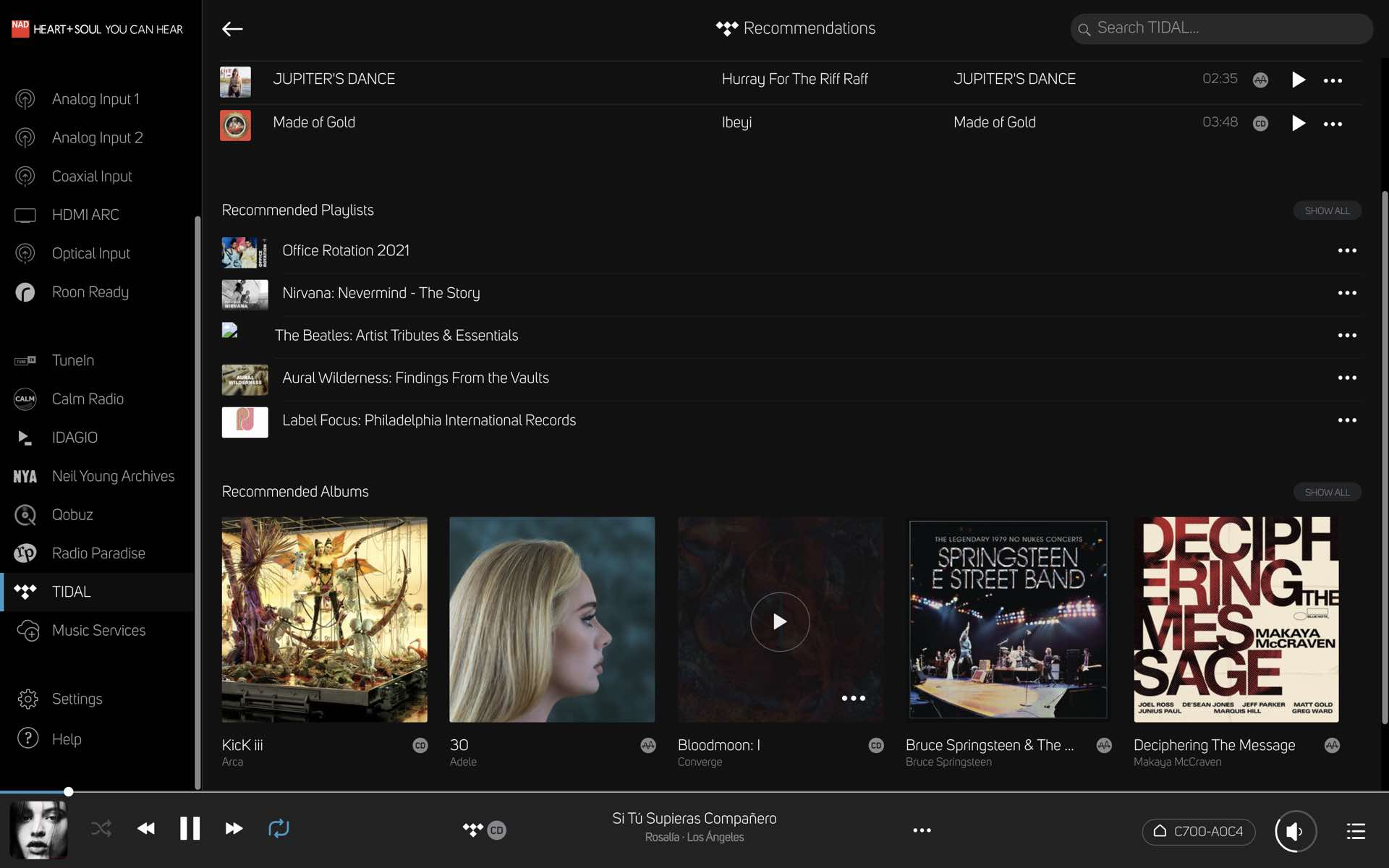The width and height of the screenshot is (1389, 868).
Task: Click Hurray For The Riff Raff artist
Action: click(x=794, y=79)
